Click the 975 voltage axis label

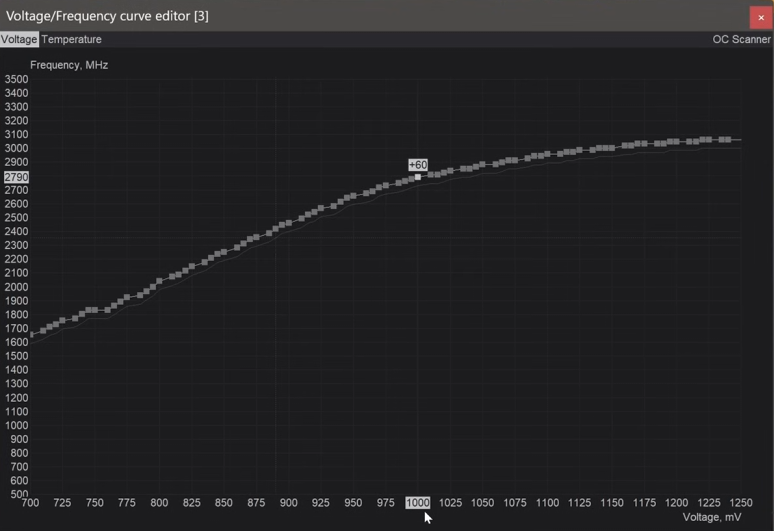(386, 503)
